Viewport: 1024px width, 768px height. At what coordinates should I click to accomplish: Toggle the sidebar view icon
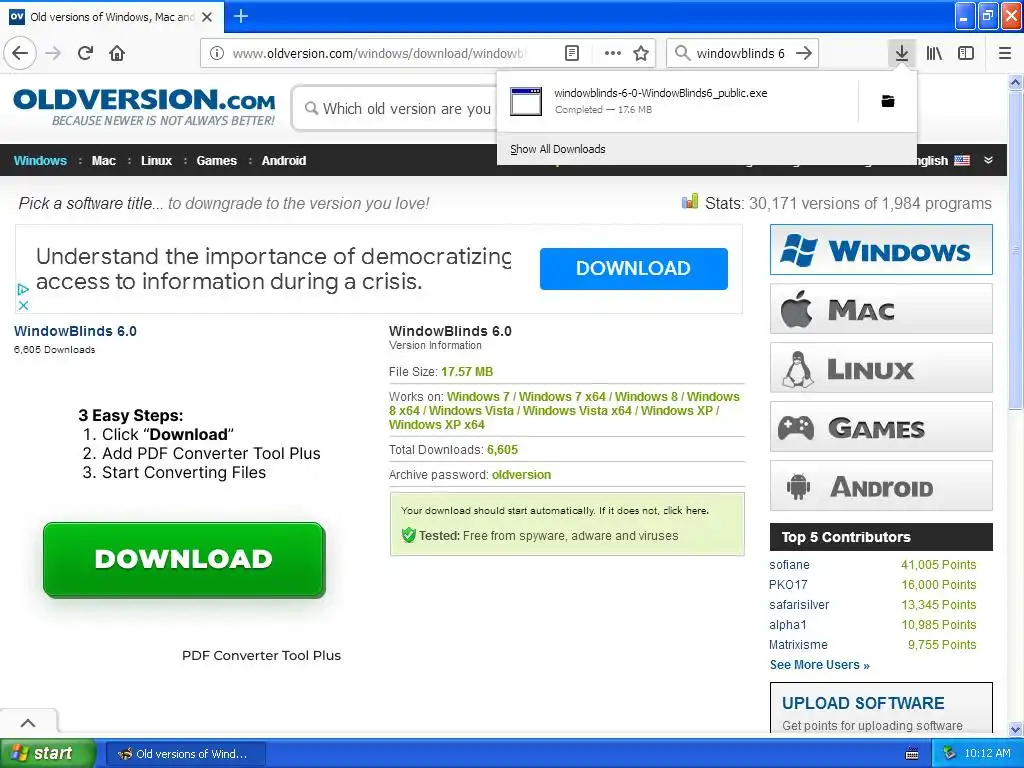point(966,53)
